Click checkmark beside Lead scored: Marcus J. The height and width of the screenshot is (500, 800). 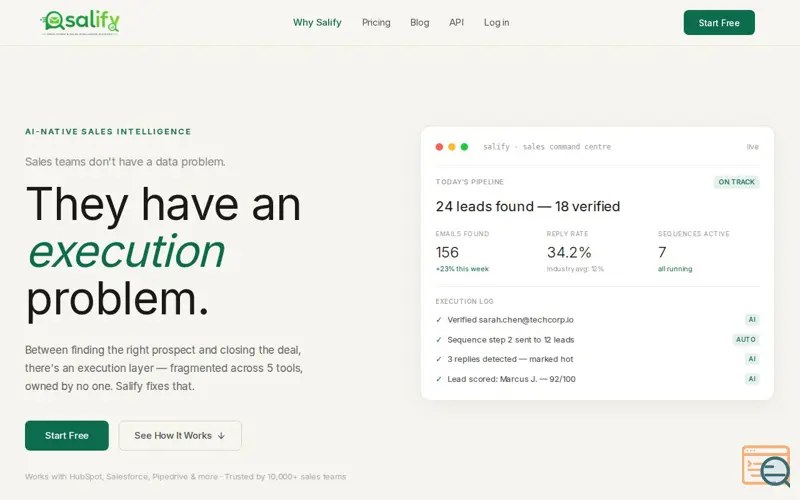tap(439, 379)
